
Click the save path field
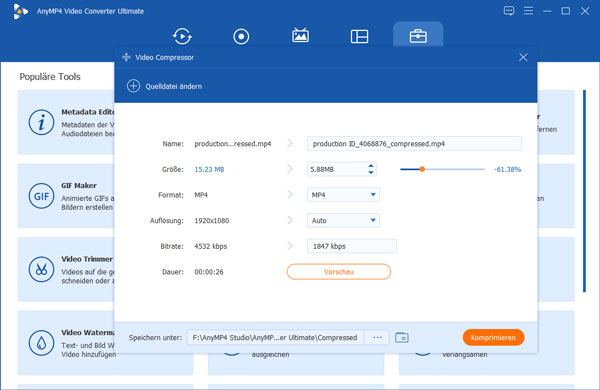pyautogui.click(x=275, y=338)
